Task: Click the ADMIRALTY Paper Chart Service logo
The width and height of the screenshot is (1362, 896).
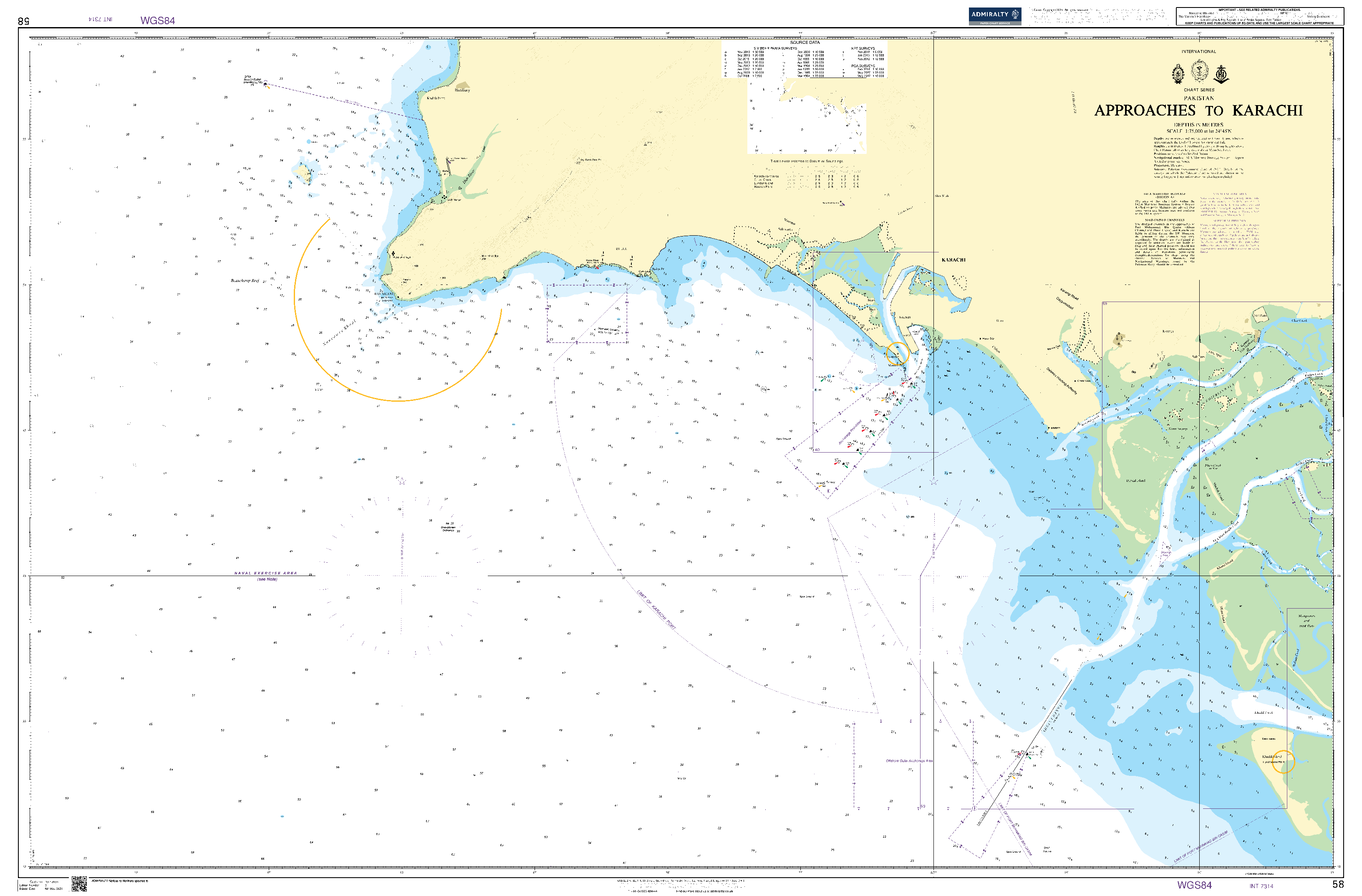Action: tap(995, 15)
